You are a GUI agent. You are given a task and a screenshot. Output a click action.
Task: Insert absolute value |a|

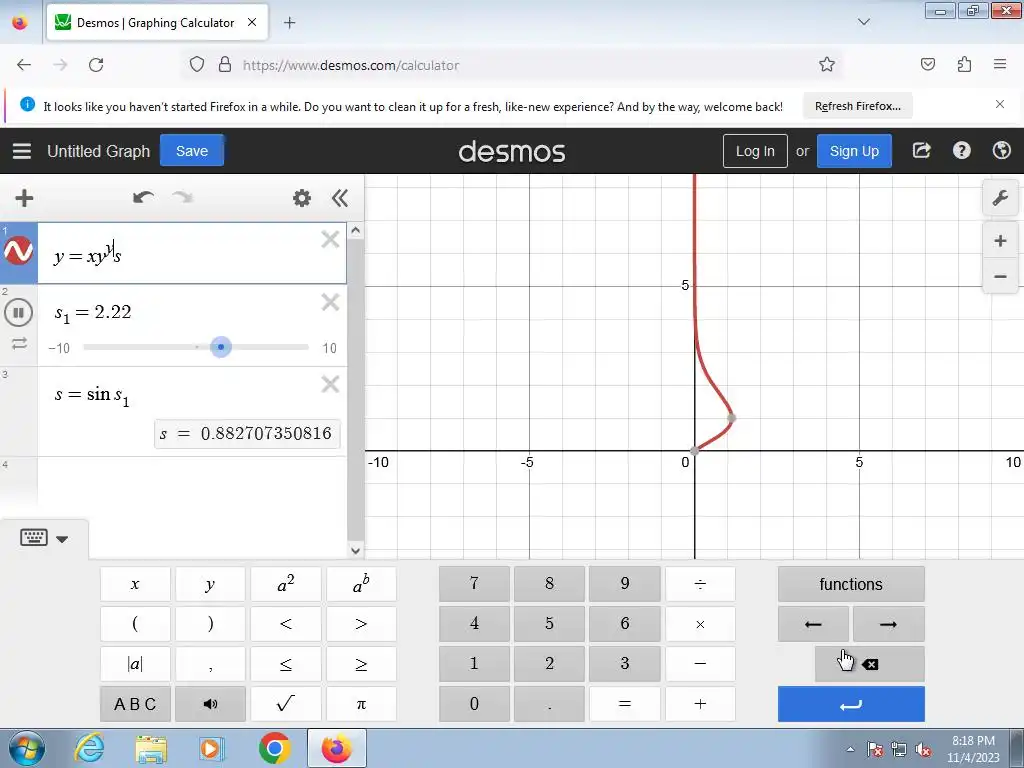pyautogui.click(x=135, y=664)
